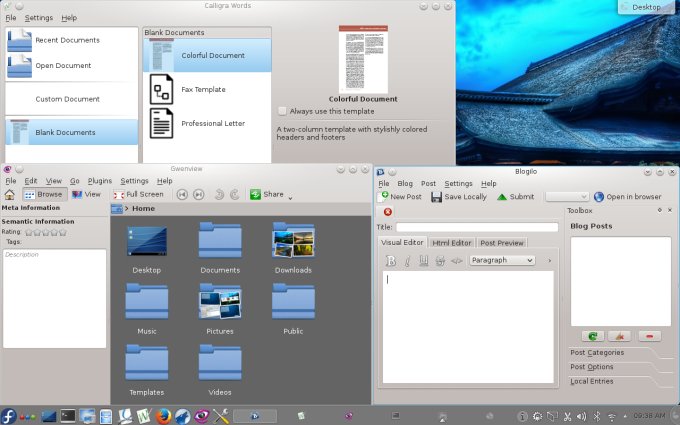Image resolution: width=680 pixels, height=425 pixels.
Task: Toggle Browse mode in Gwenview toolbar
Action: (x=44, y=194)
